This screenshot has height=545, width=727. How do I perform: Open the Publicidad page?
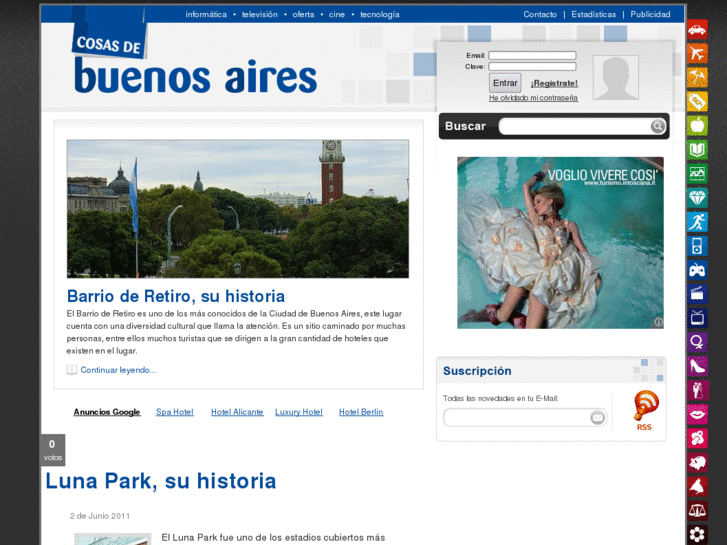pos(650,14)
